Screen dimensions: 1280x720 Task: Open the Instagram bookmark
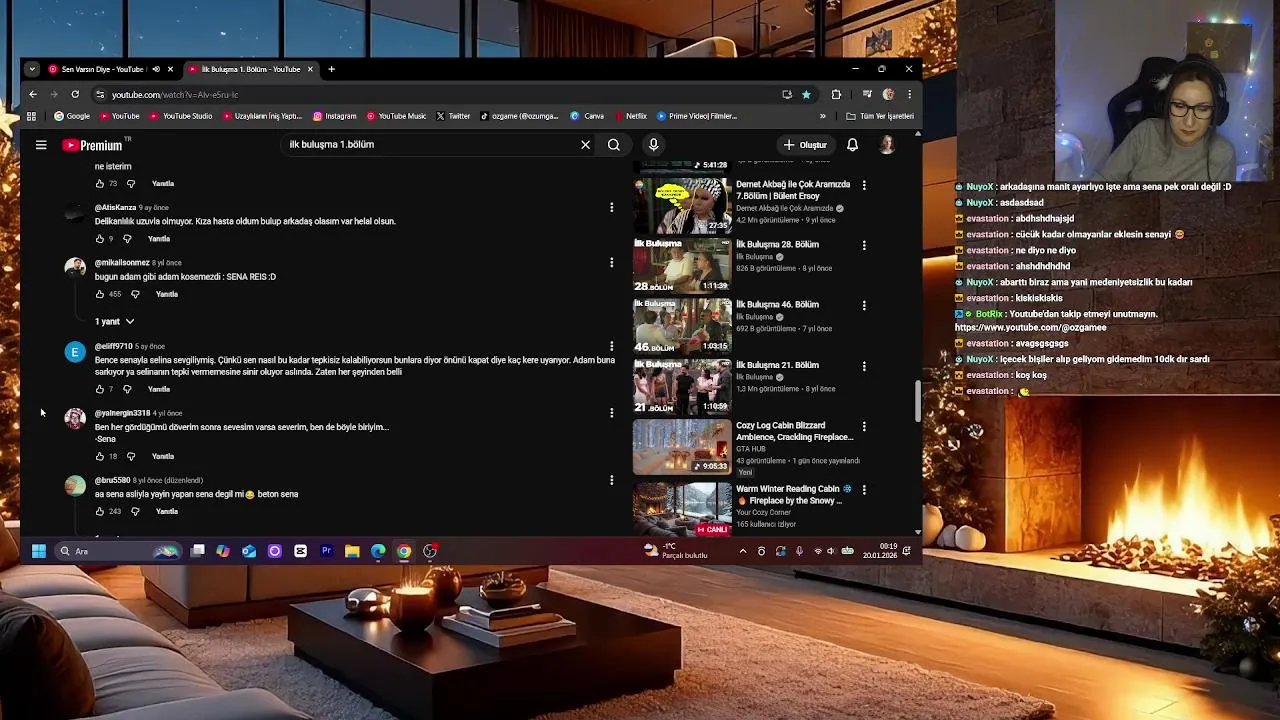click(334, 116)
